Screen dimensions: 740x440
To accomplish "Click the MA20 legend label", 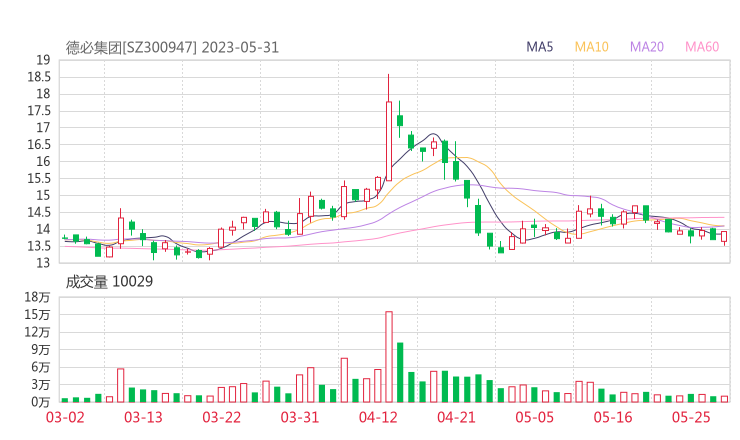I will [647, 47].
